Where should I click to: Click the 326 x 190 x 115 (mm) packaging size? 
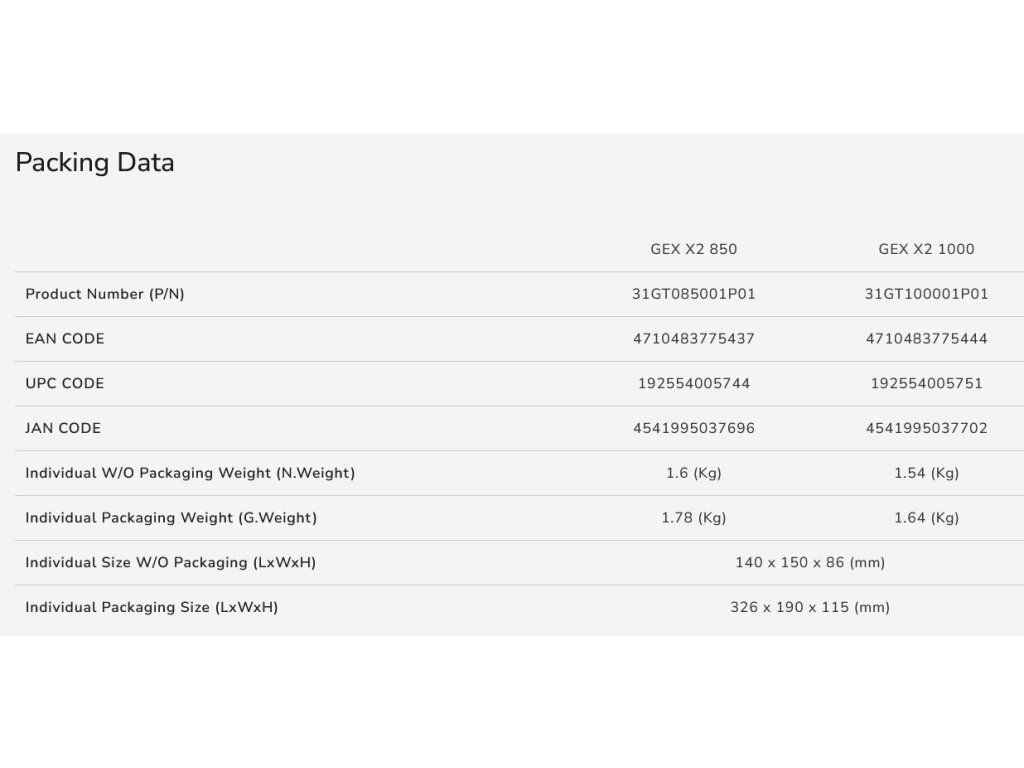810,607
